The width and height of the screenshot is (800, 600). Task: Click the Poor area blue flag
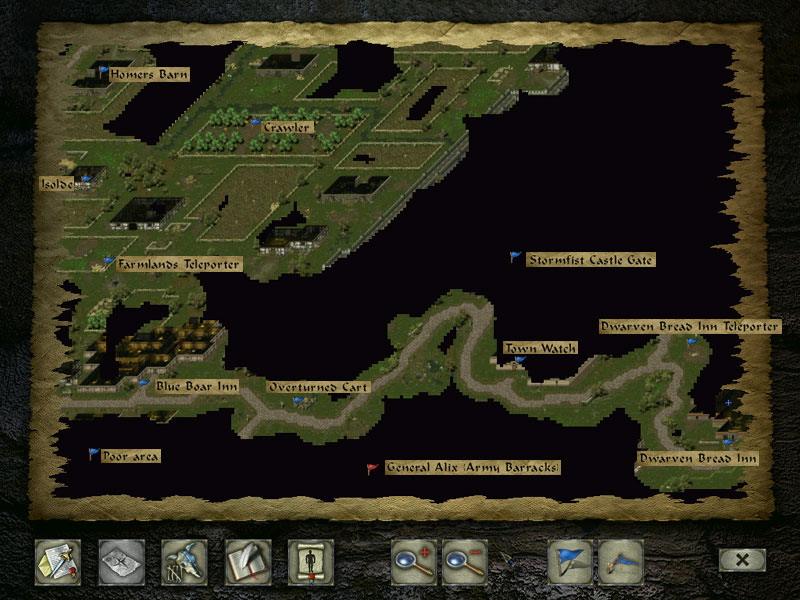(x=93, y=454)
